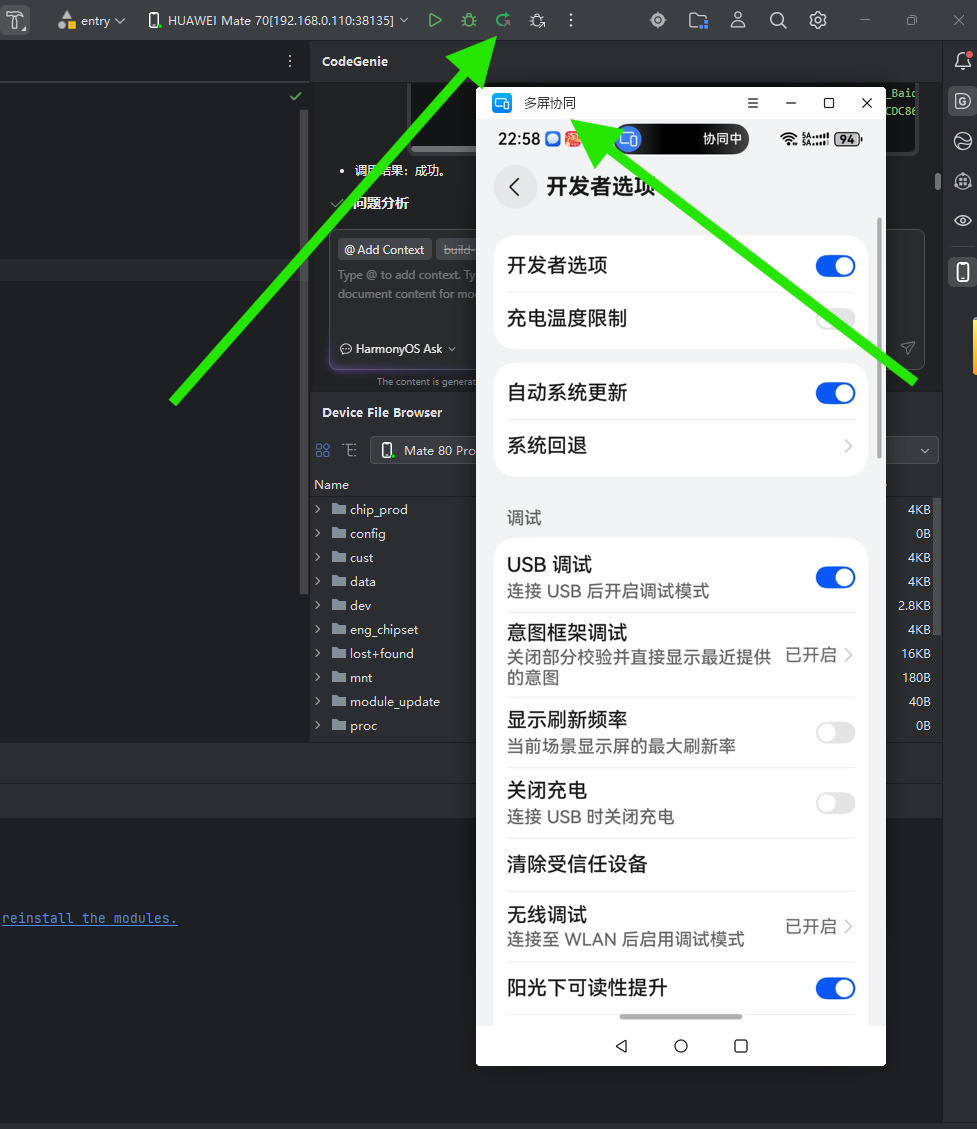Enable 显示刷新频率 toggle

point(835,732)
